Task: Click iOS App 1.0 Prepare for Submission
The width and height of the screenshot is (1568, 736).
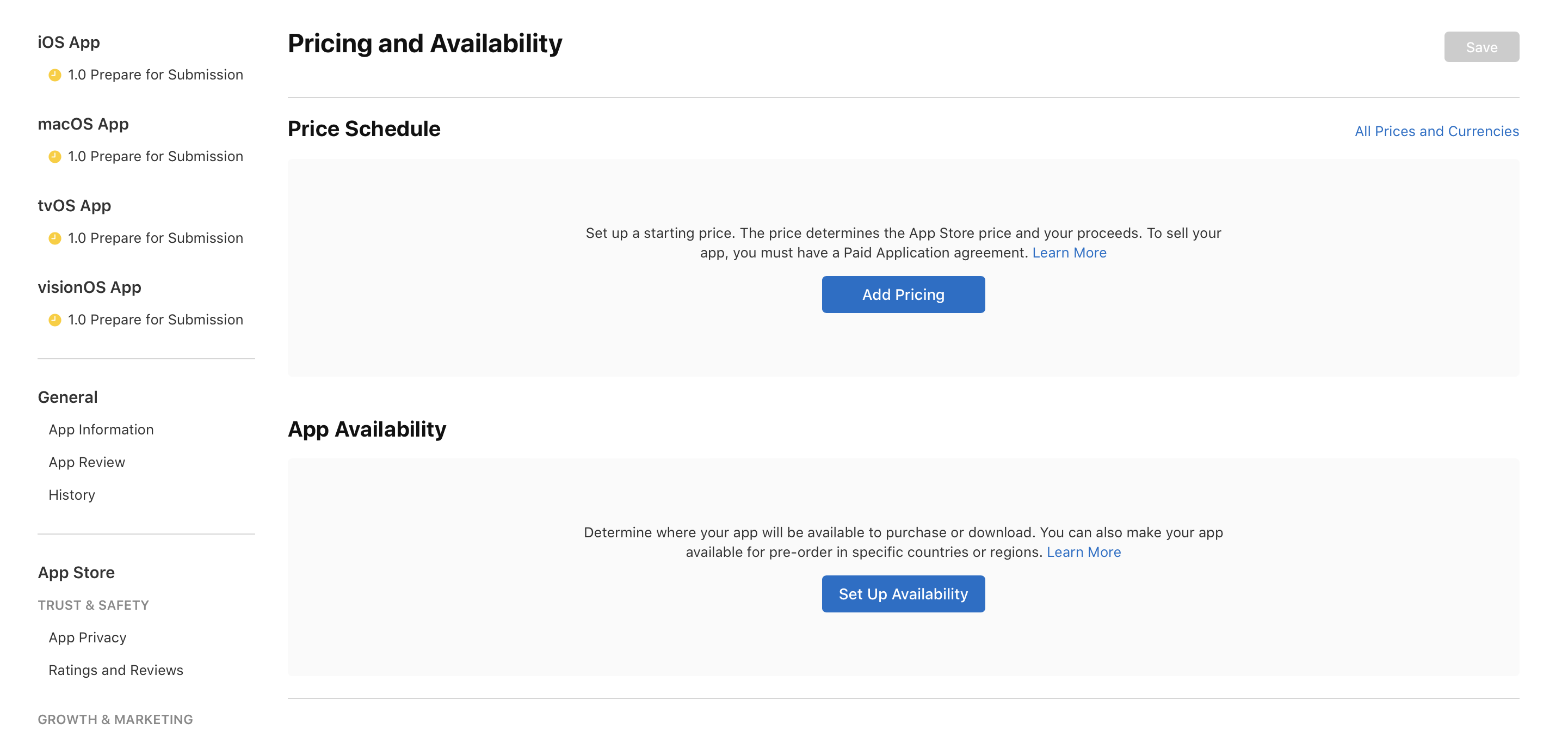Action: click(155, 74)
